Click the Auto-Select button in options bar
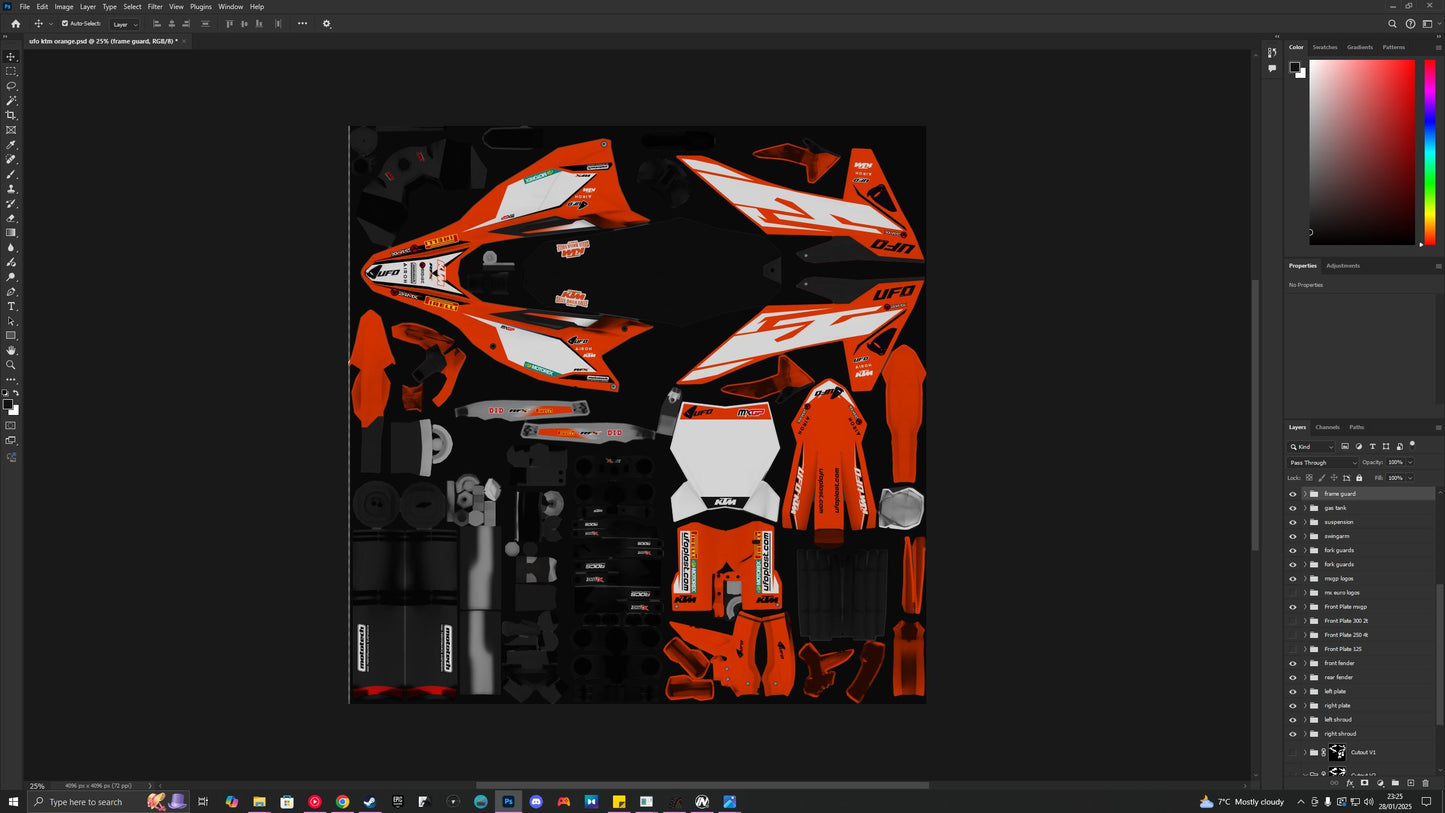Image resolution: width=1445 pixels, height=813 pixels. (80, 23)
